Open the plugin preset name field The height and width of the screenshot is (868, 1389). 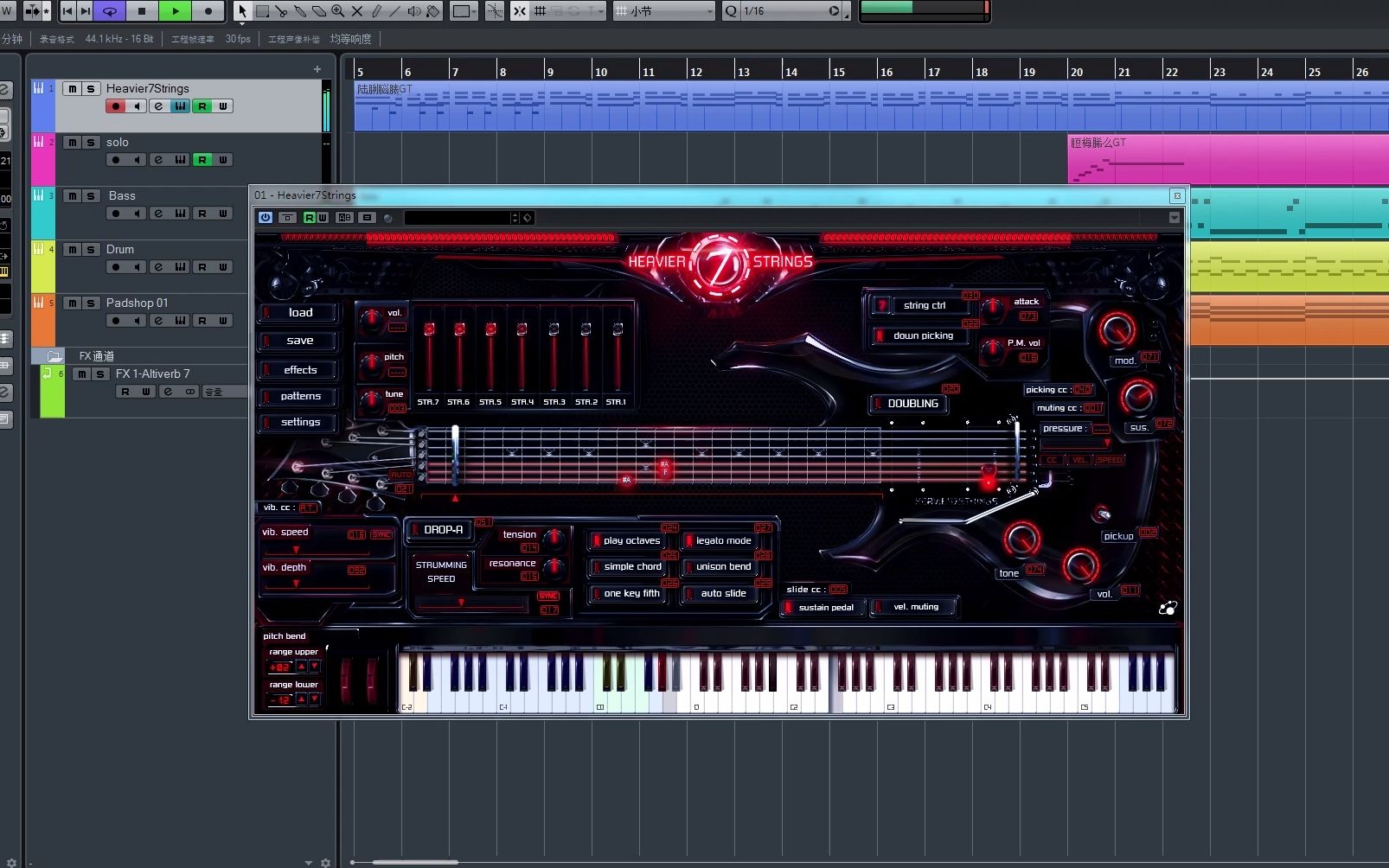pos(457,218)
